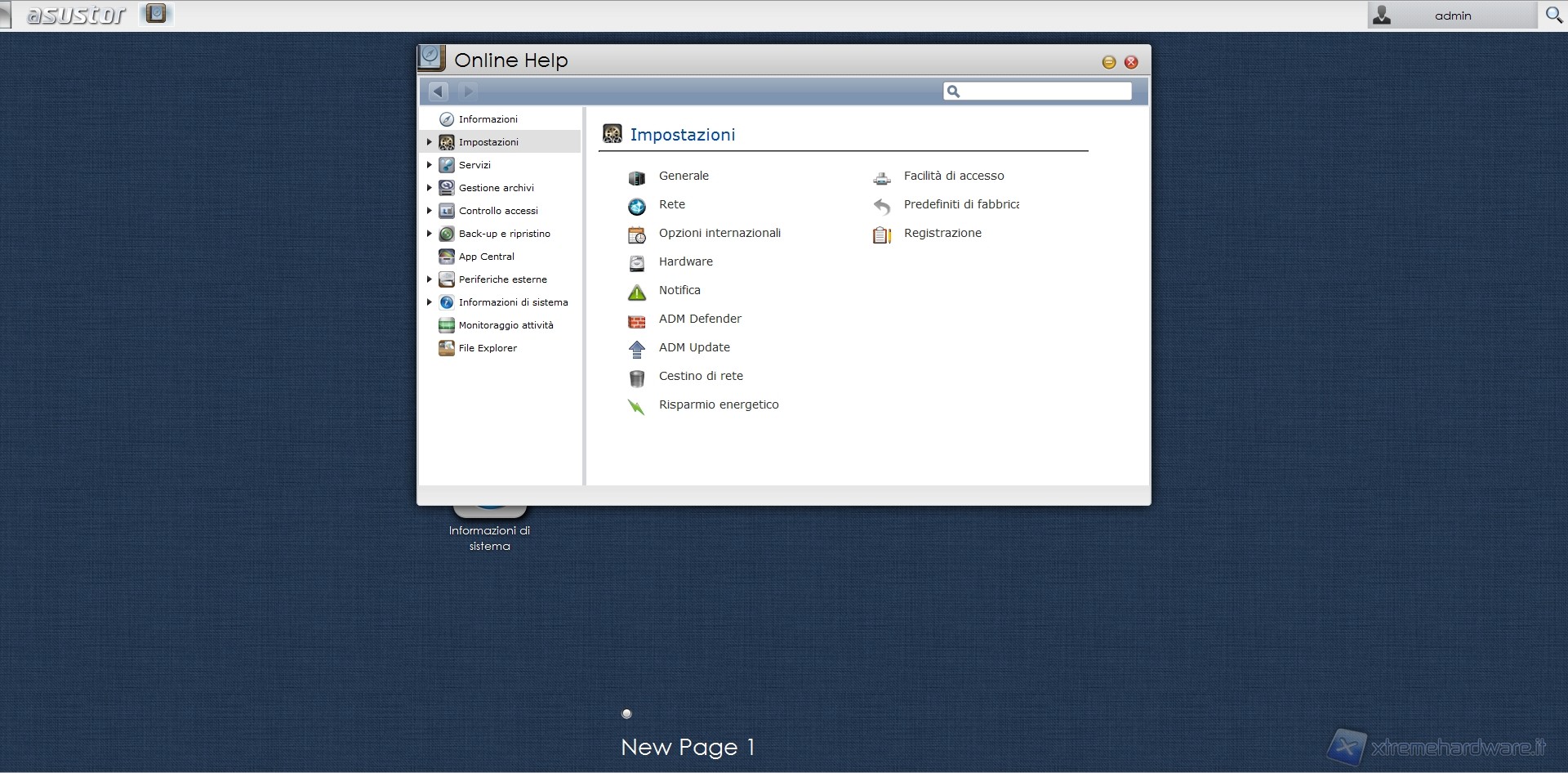
Task: Expand the Gestione archivi tree node
Action: 429,188
